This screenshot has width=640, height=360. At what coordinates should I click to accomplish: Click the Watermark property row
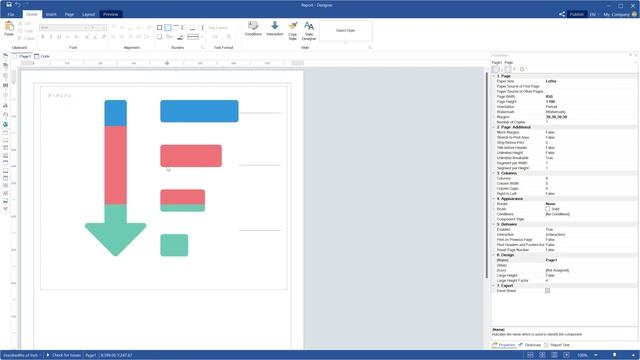[x=565, y=112]
